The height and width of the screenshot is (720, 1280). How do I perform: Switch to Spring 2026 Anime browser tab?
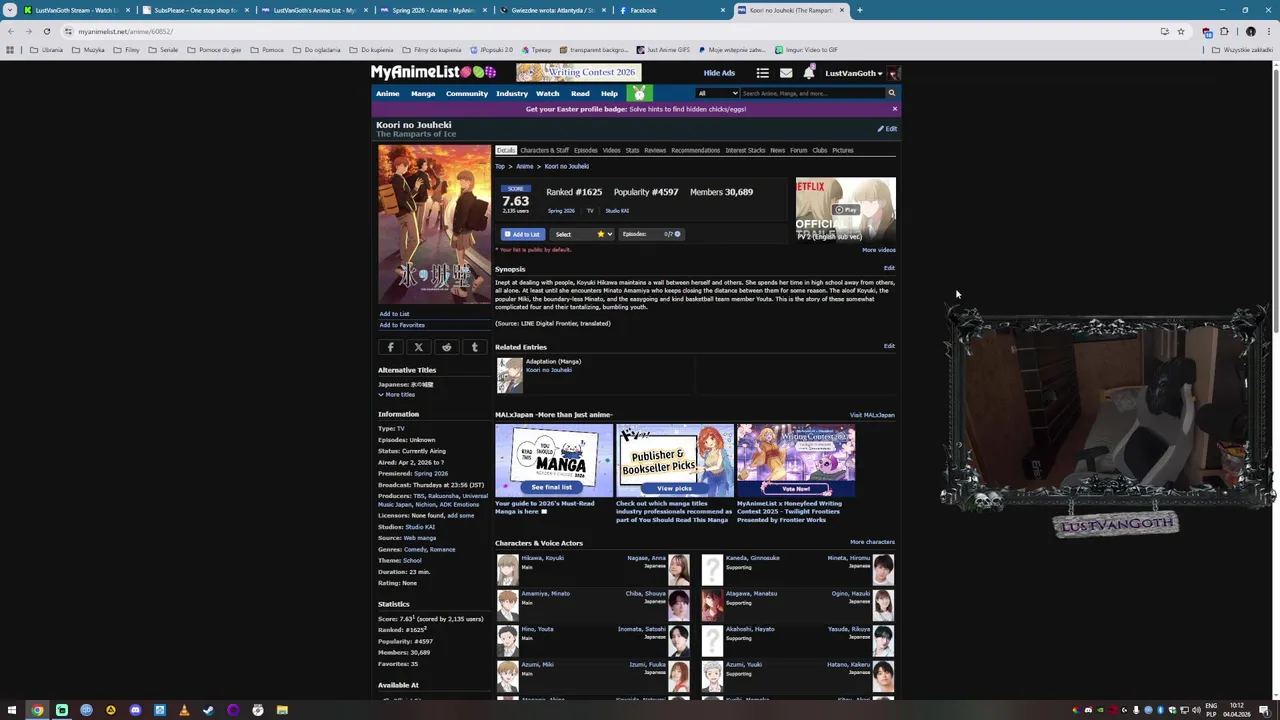433,10
